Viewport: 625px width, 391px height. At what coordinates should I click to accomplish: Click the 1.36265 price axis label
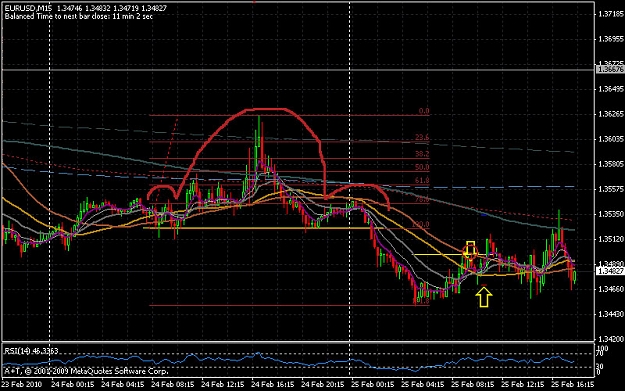pyautogui.click(x=611, y=114)
